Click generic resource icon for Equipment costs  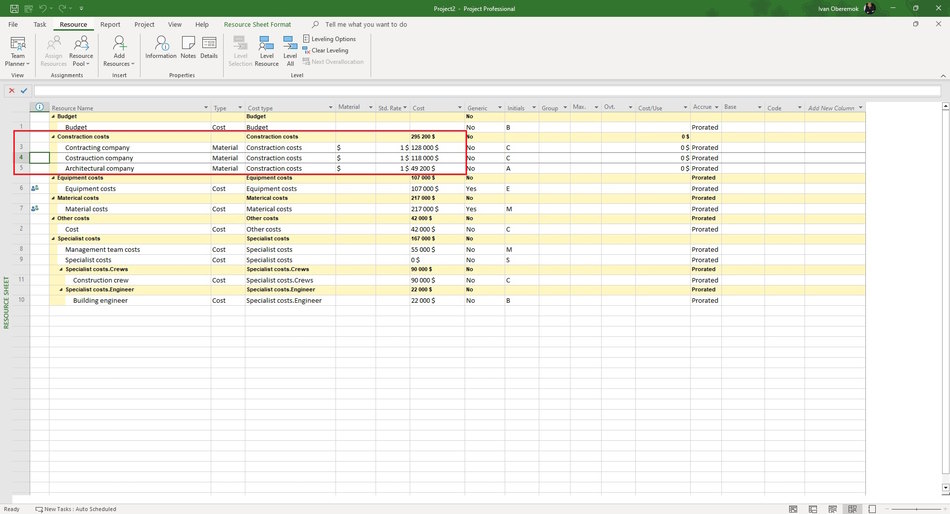tap(35, 189)
